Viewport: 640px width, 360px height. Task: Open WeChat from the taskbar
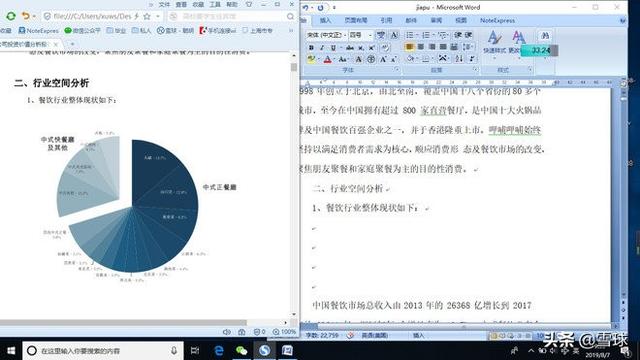[x=242, y=350]
